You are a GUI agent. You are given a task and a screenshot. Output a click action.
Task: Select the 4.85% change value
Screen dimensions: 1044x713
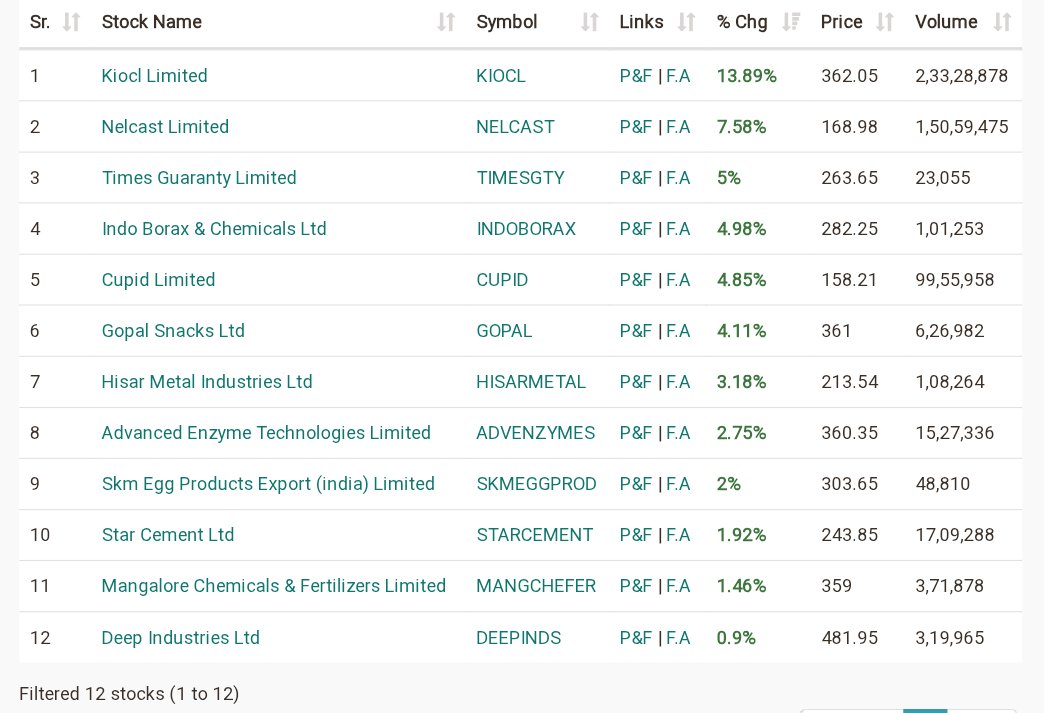(x=741, y=280)
